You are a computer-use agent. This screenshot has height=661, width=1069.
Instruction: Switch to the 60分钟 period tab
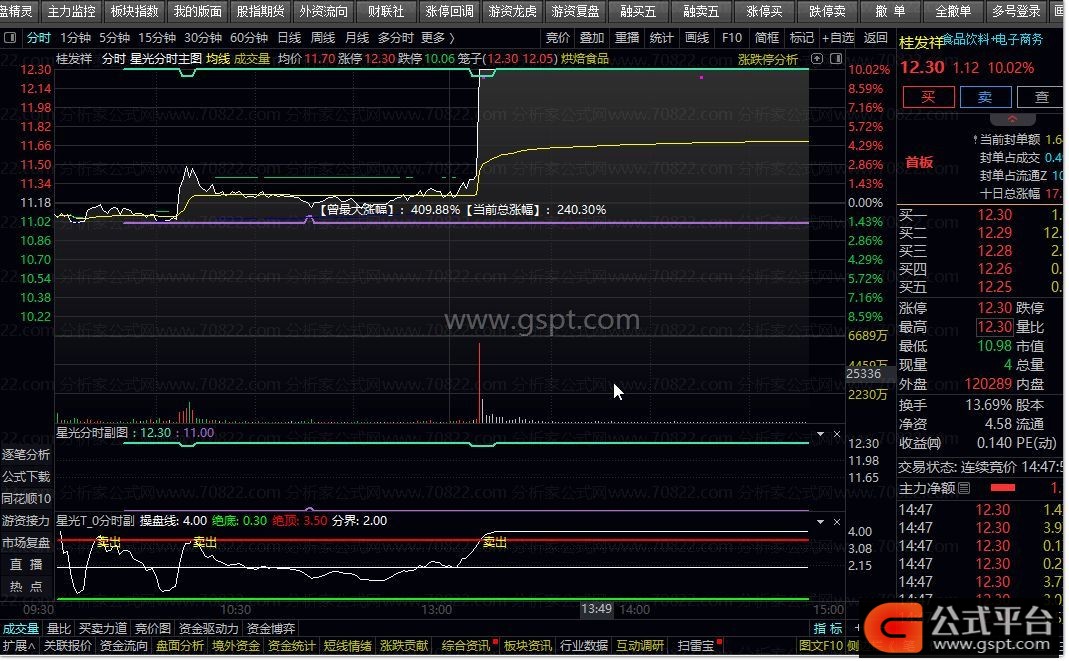click(x=249, y=38)
